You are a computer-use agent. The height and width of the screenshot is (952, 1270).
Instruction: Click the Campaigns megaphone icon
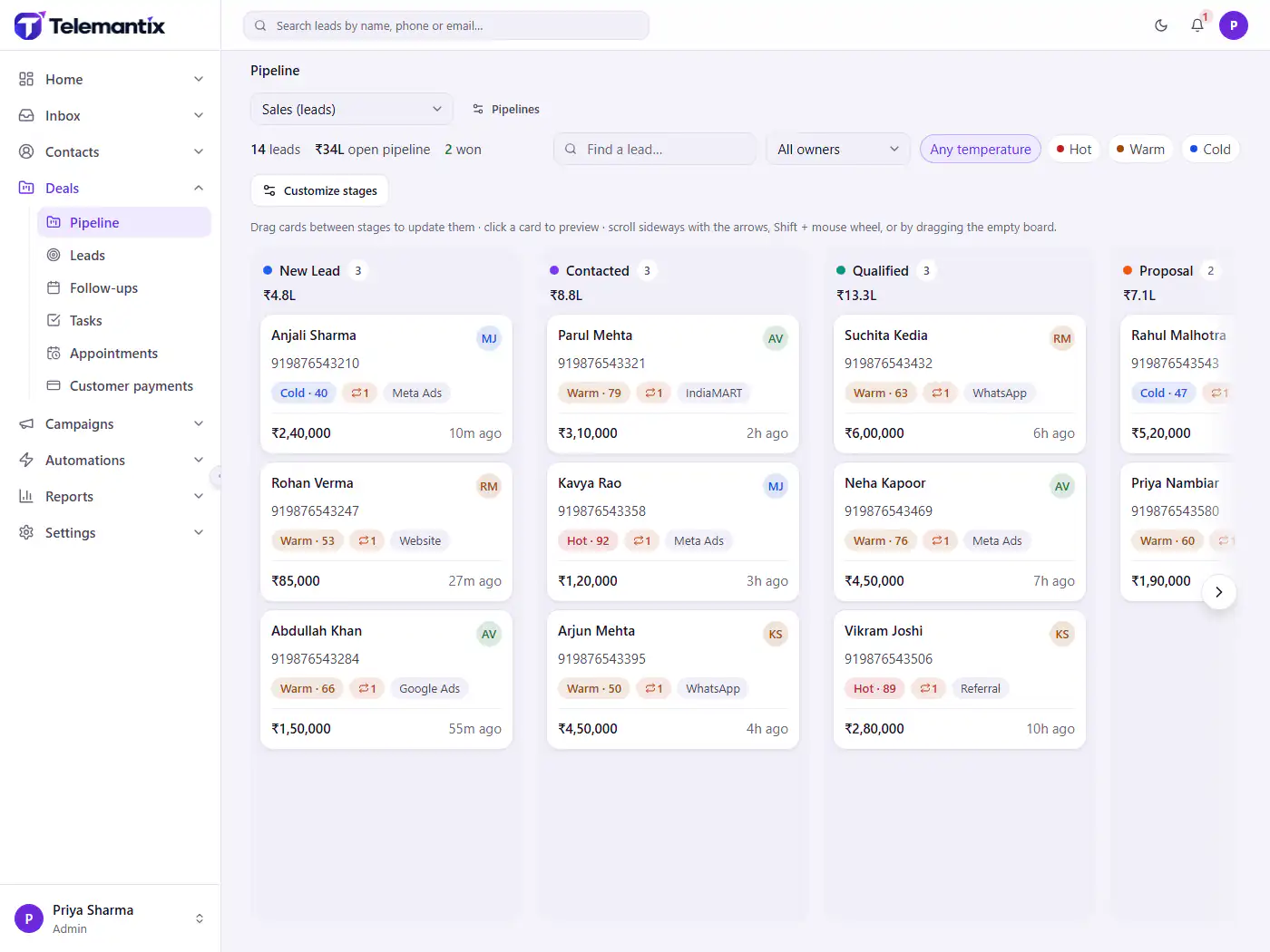coord(26,423)
